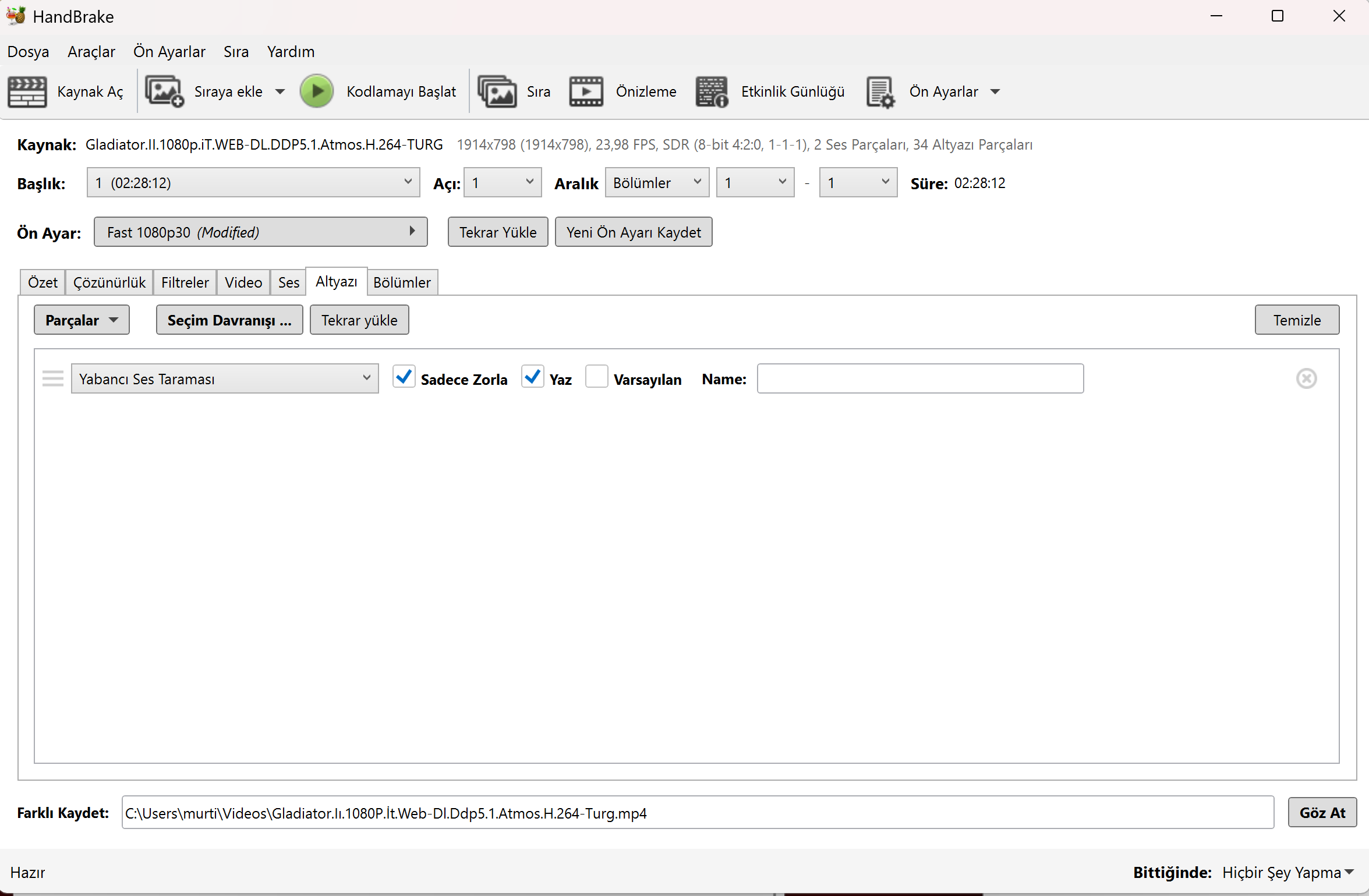1369x896 pixels.
Task: Click the subtitle Tekrar yükle button
Action: (359, 320)
